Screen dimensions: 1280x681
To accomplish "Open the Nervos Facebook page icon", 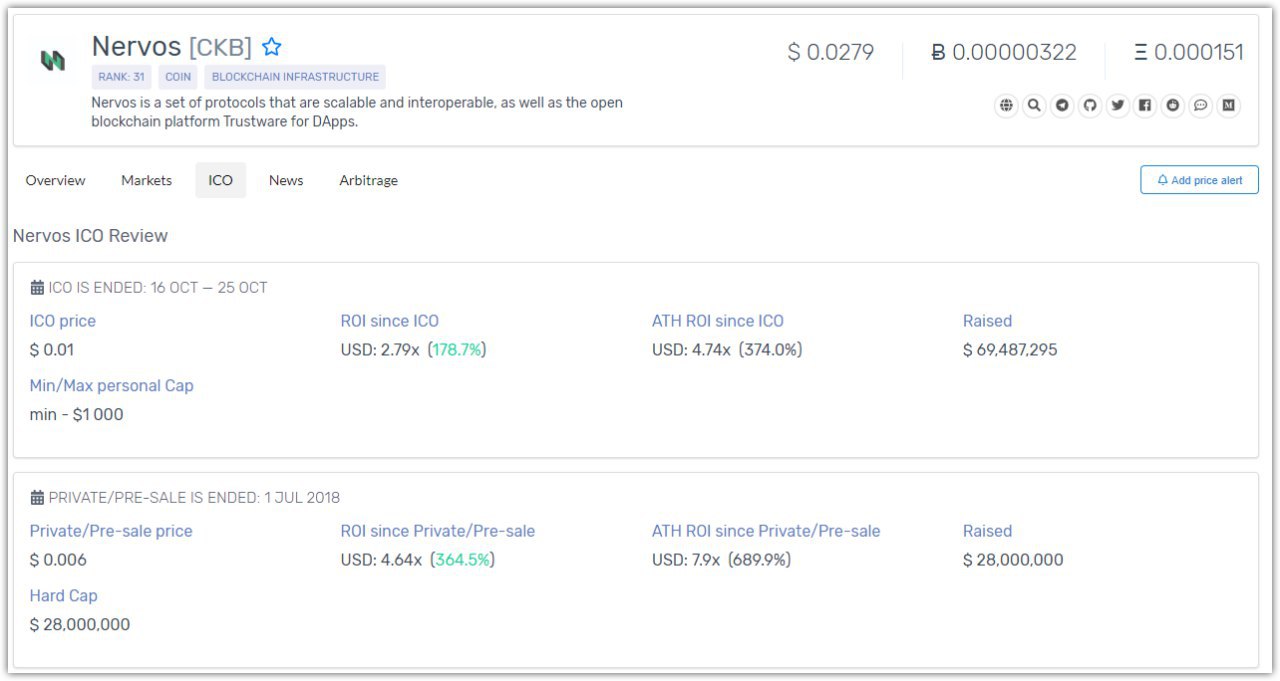I will pos(1145,105).
